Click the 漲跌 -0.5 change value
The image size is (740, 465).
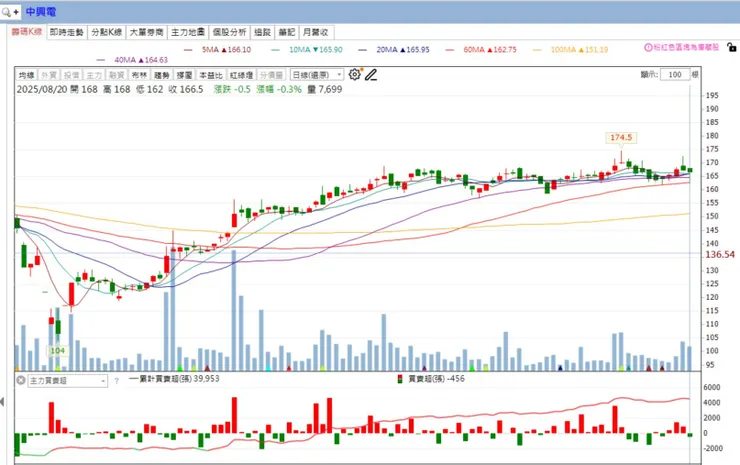click(232, 89)
